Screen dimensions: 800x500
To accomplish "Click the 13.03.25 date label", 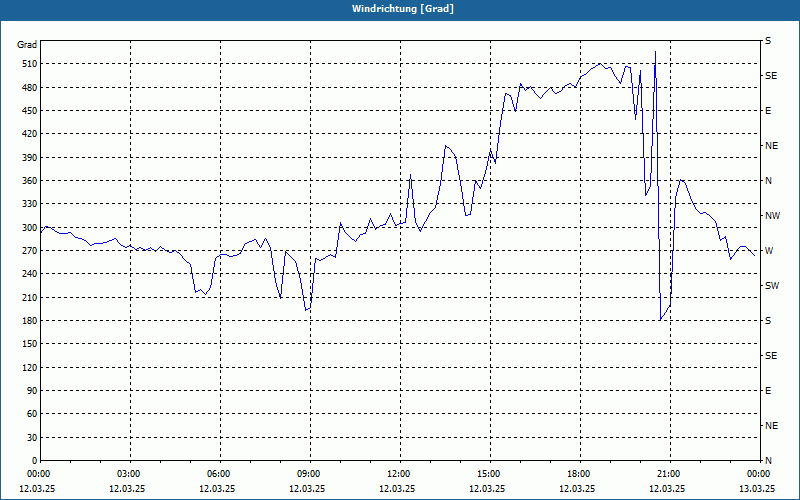I will click(758, 488).
